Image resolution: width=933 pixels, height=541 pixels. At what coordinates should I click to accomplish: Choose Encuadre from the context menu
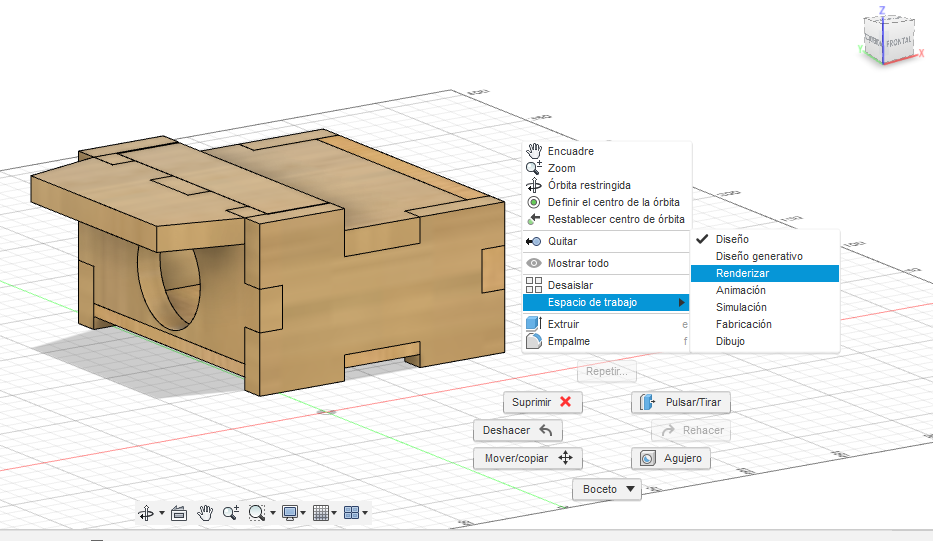tap(607, 151)
